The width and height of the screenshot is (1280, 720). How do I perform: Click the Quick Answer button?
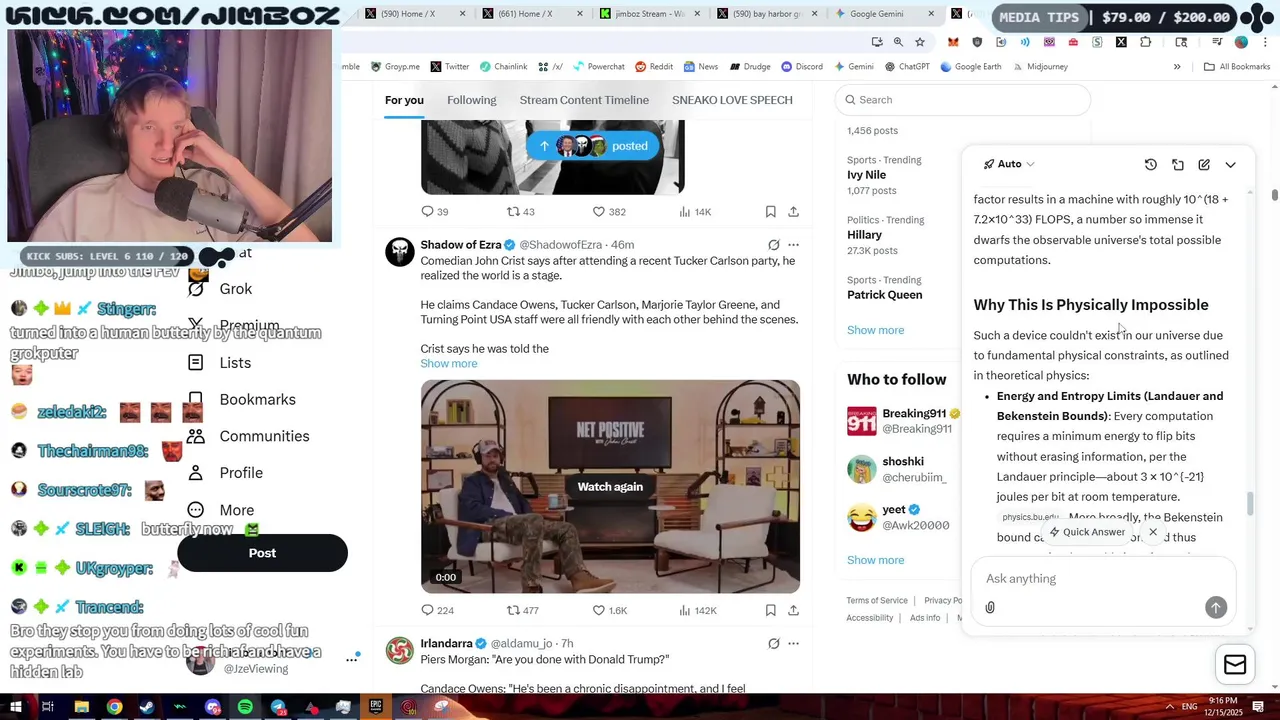(x=1086, y=532)
